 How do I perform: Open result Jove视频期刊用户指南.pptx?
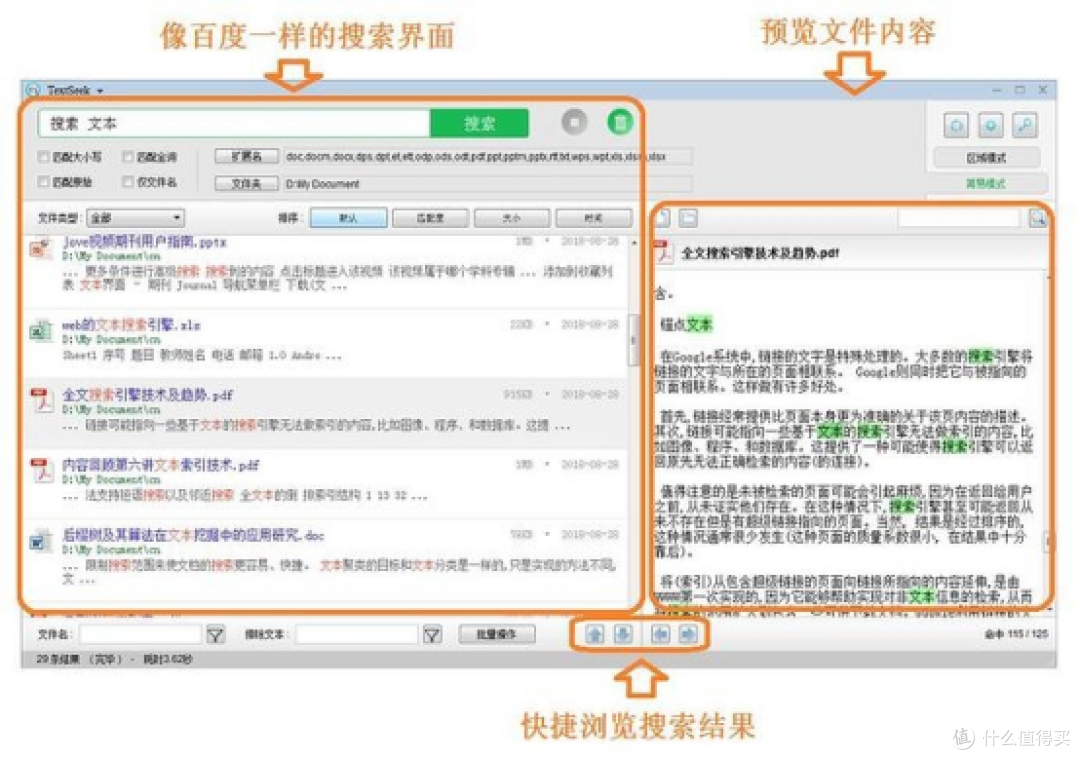pos(144,242)
